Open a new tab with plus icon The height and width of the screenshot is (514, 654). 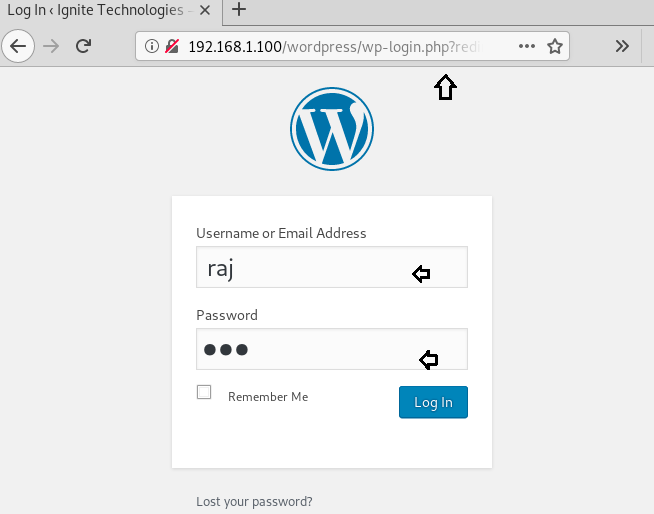click(x=239, y=11)
